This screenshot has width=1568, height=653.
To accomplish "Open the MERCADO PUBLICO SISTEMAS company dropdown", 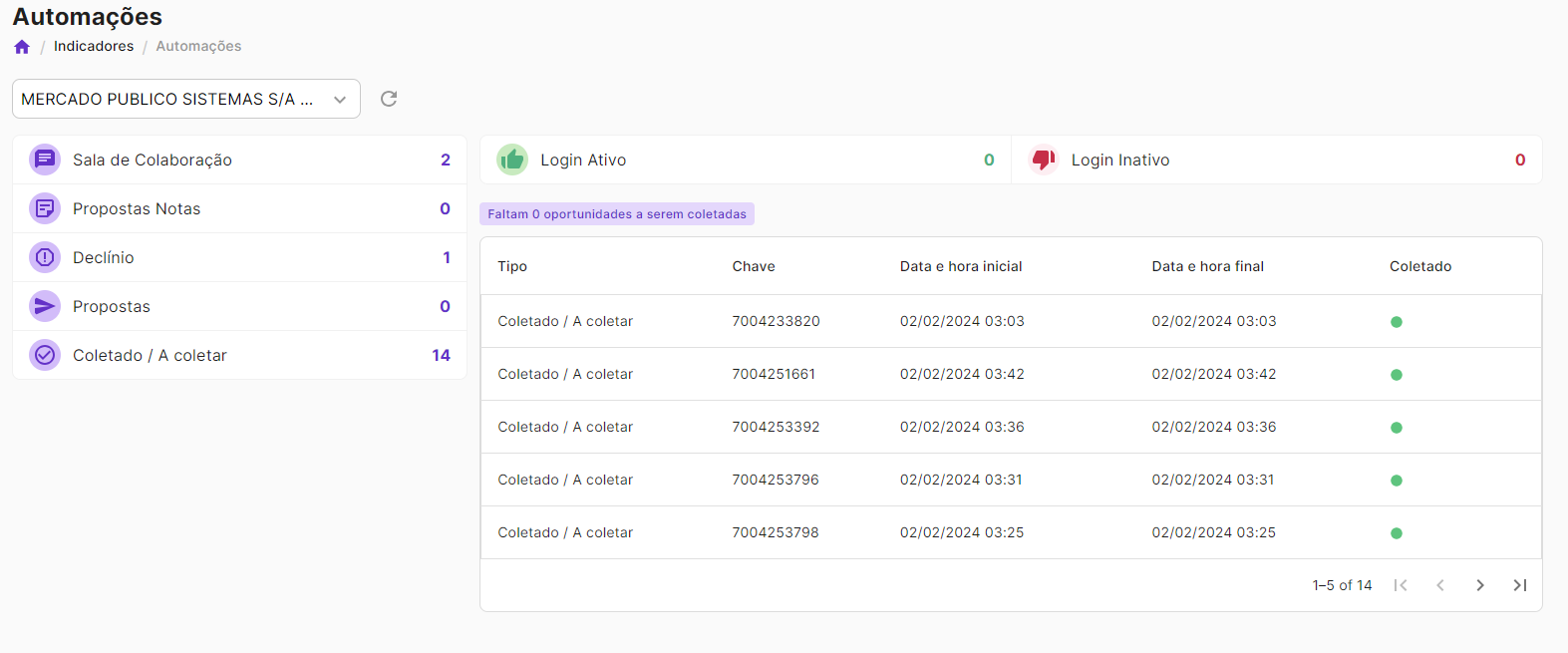I will 185,99.
